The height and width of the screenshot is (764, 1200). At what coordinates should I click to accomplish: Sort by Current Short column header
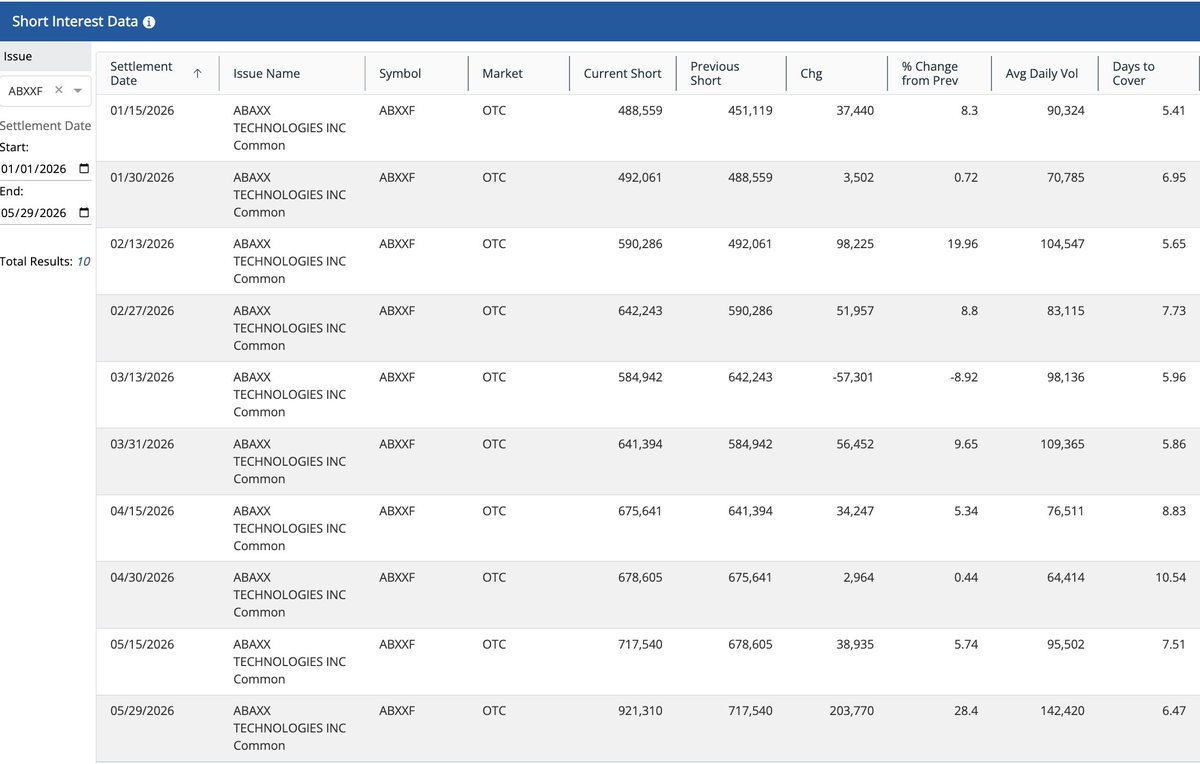(623, 73)
